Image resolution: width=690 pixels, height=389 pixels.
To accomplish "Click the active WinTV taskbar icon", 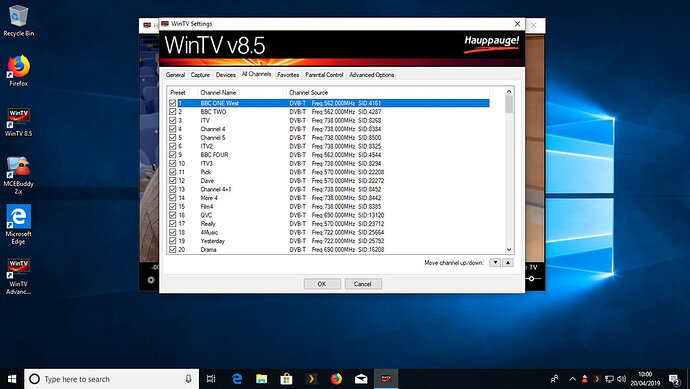I will pos(386,379).
